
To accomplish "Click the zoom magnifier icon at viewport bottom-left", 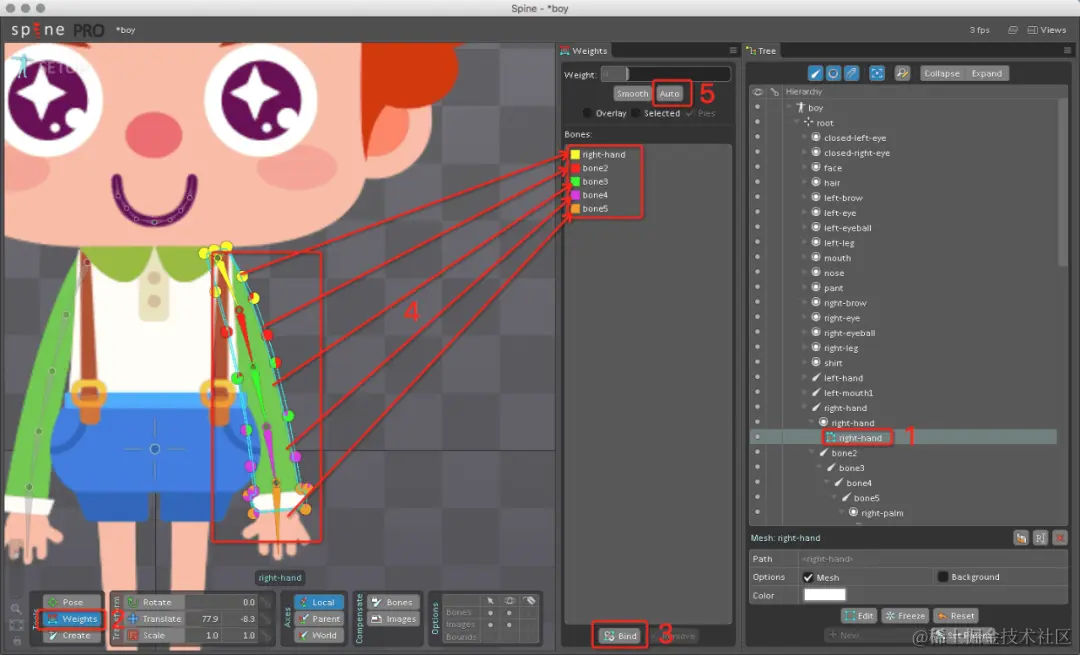I will tap(16, 609).
